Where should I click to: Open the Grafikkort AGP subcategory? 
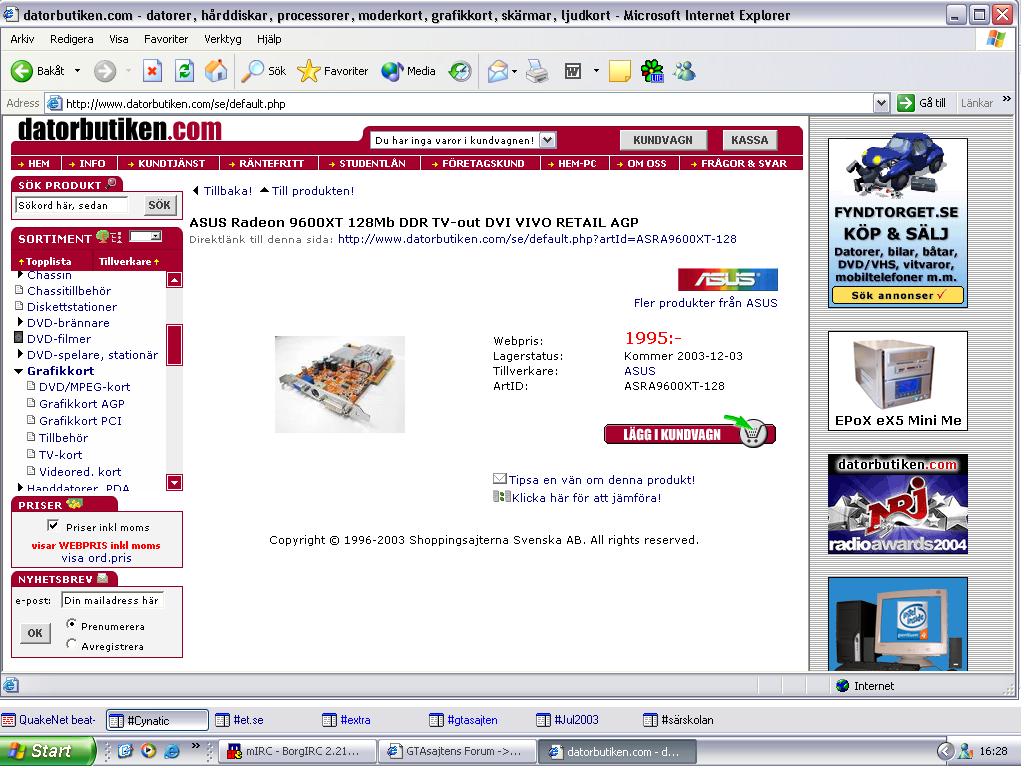(82, 404)
